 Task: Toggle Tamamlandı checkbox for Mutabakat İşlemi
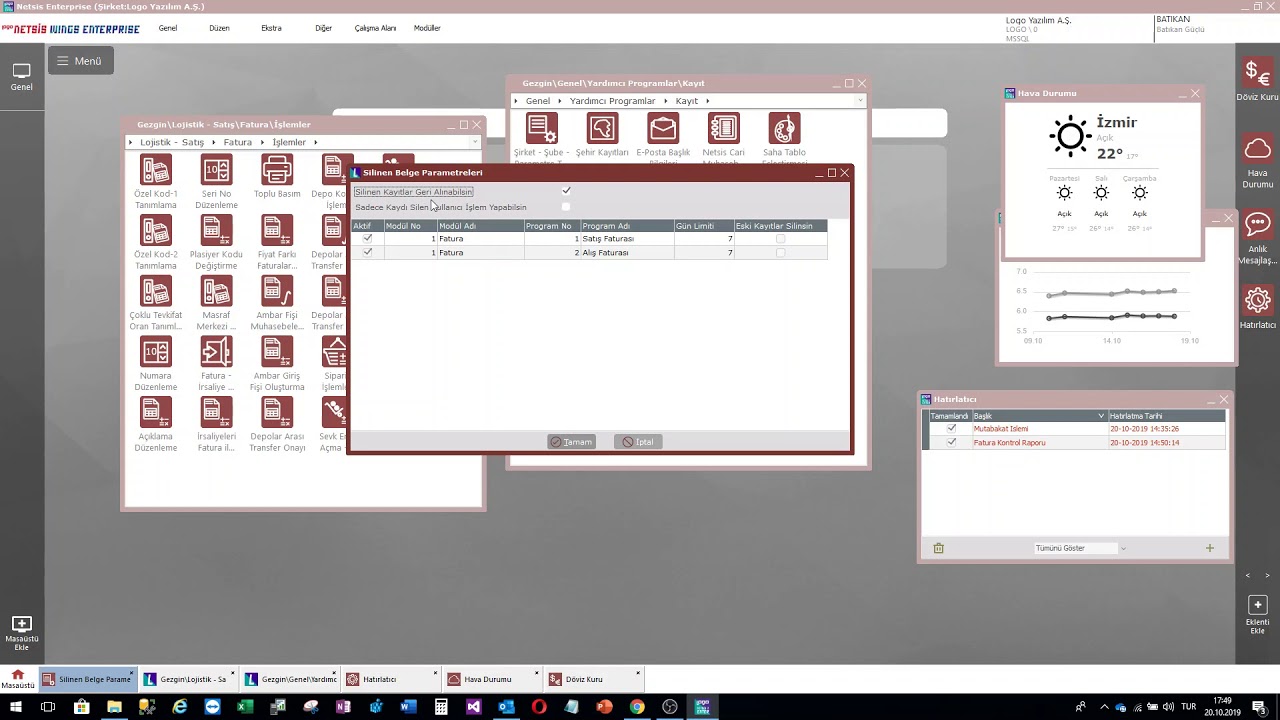(x=951, y=429)
